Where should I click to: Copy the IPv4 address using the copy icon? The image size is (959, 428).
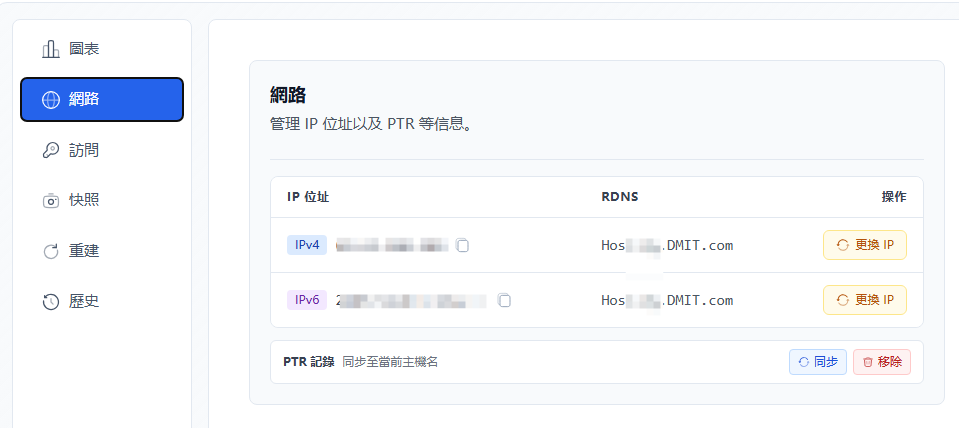pos(462,245)
